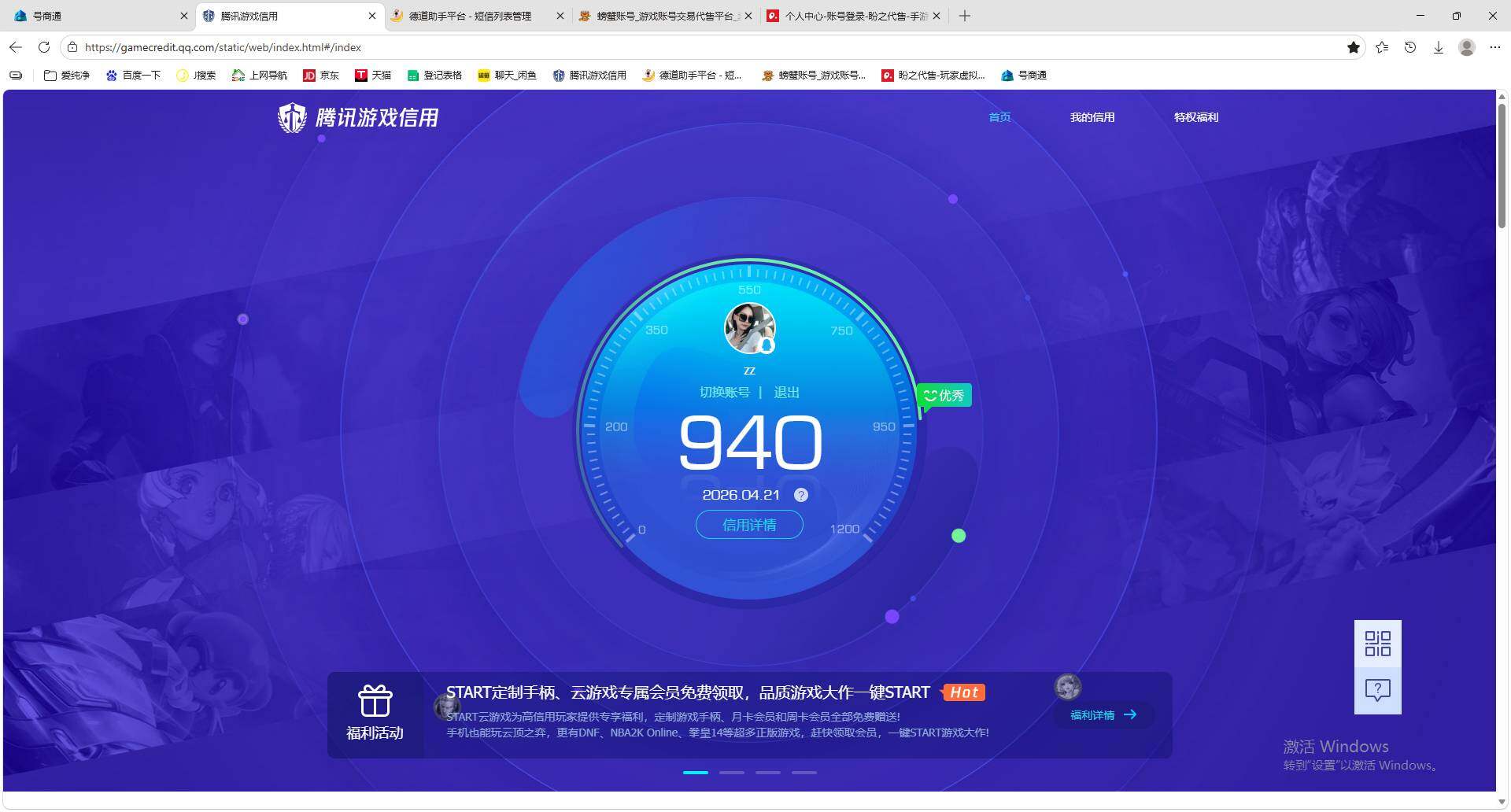Click the 退出 logout link
1511x812 pixels.
coord(786,392)
